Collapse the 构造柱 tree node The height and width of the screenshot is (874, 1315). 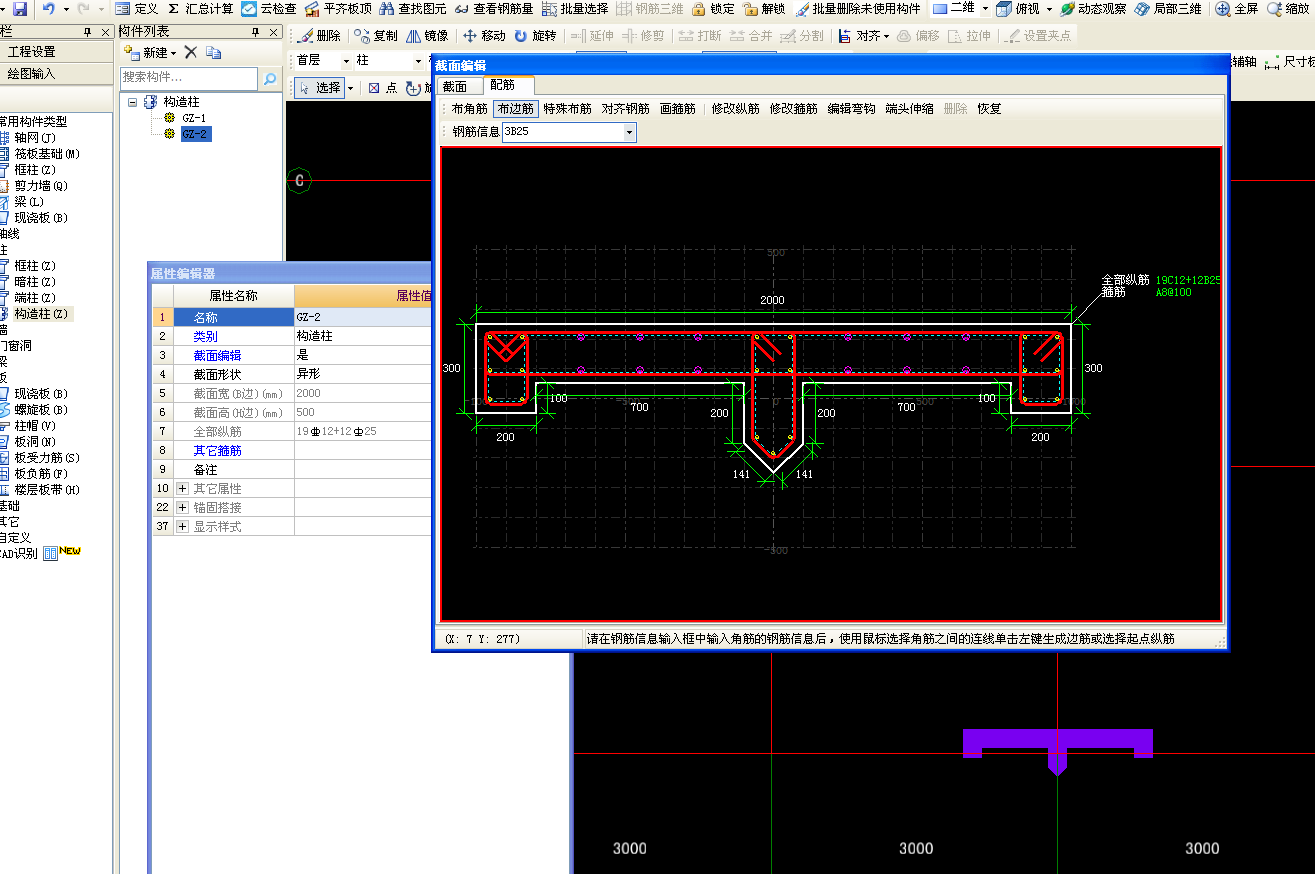(131, 101)
